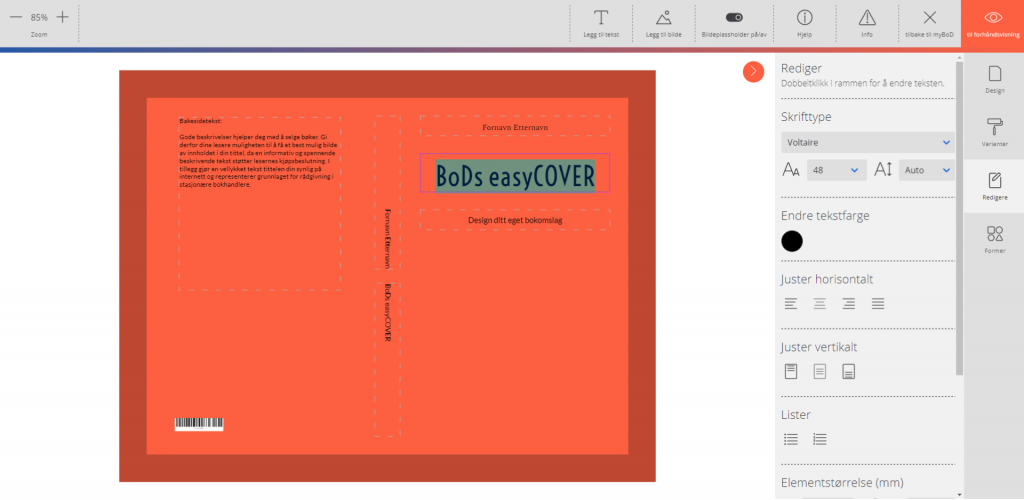
Task: Open the font size 48 dropdown
Action: point(837,170)
